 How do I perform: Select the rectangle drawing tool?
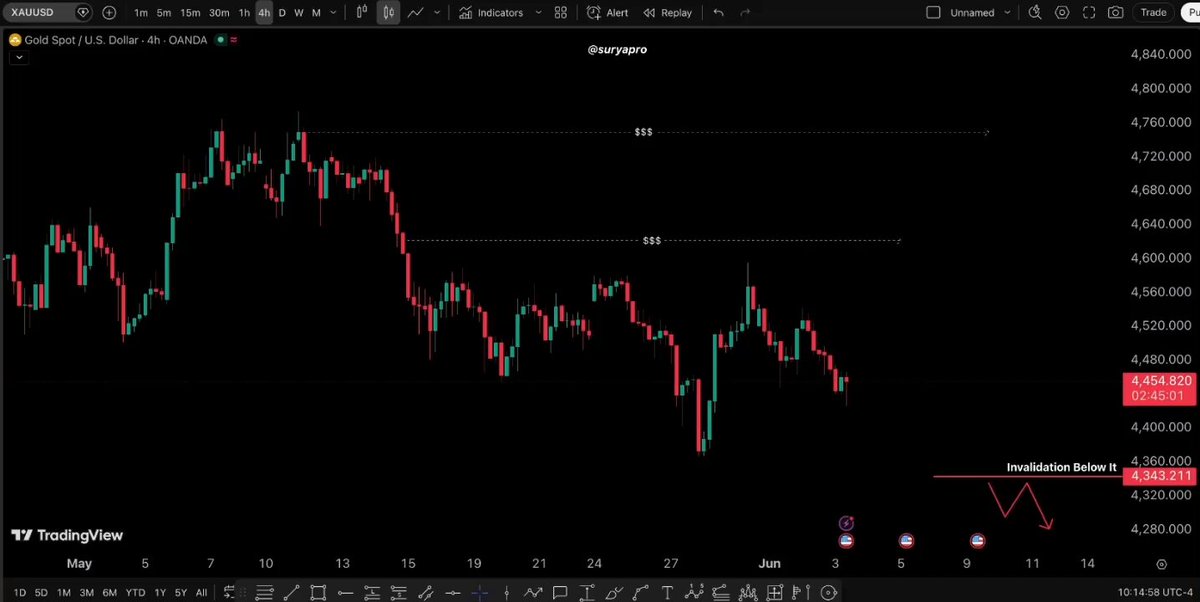pos(319,592)
